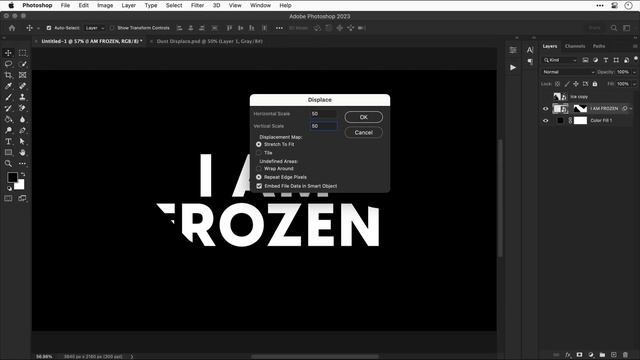
Task: Select Repeat Edge Pixels radio button
Action: pos(259,177)
